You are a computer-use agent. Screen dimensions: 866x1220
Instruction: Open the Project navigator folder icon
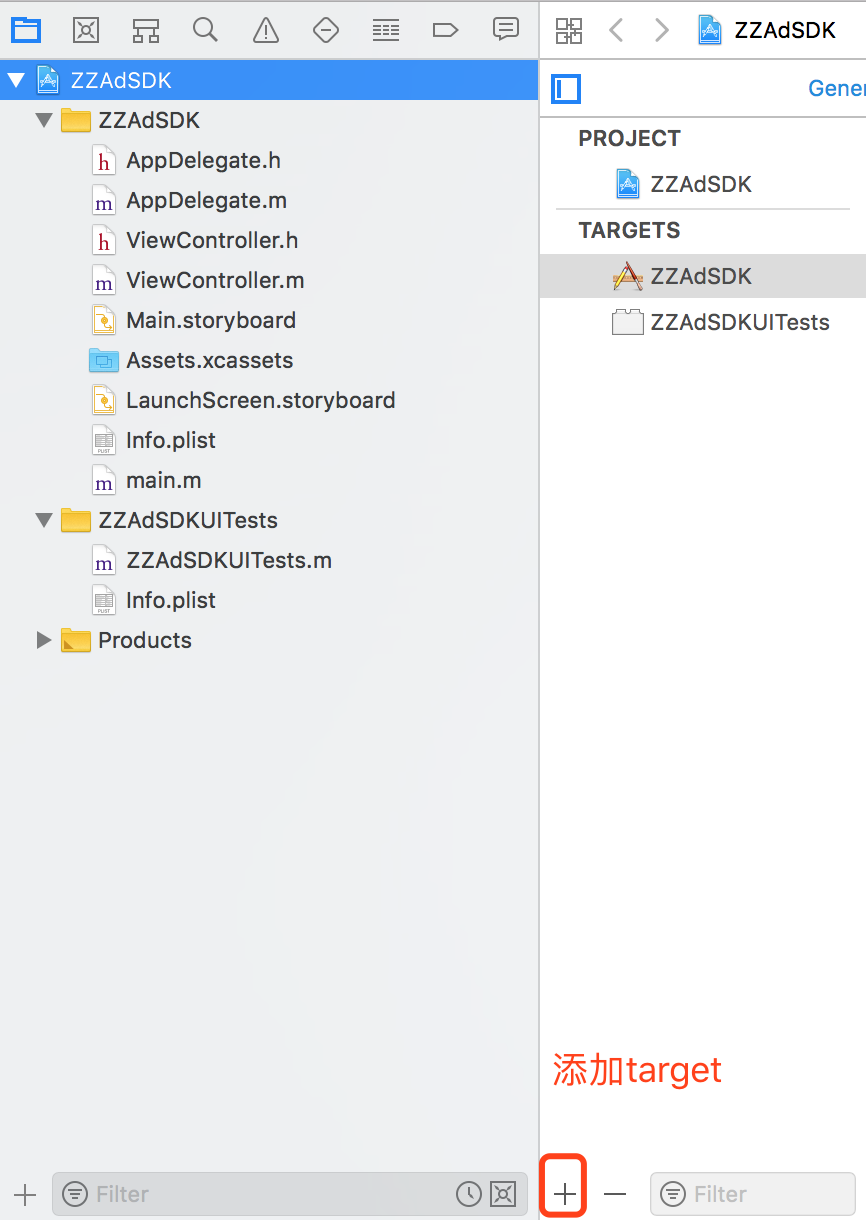pos(26,30)
